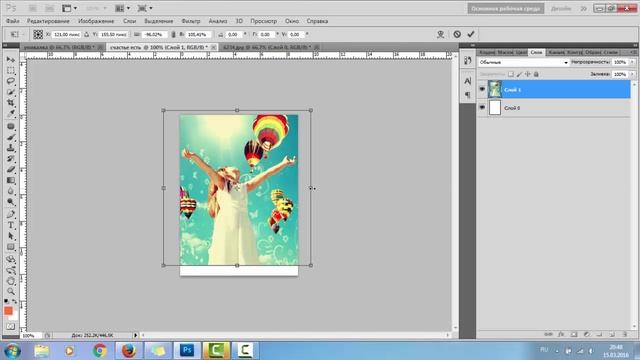Select the Crop tool

tap(11, 102)
